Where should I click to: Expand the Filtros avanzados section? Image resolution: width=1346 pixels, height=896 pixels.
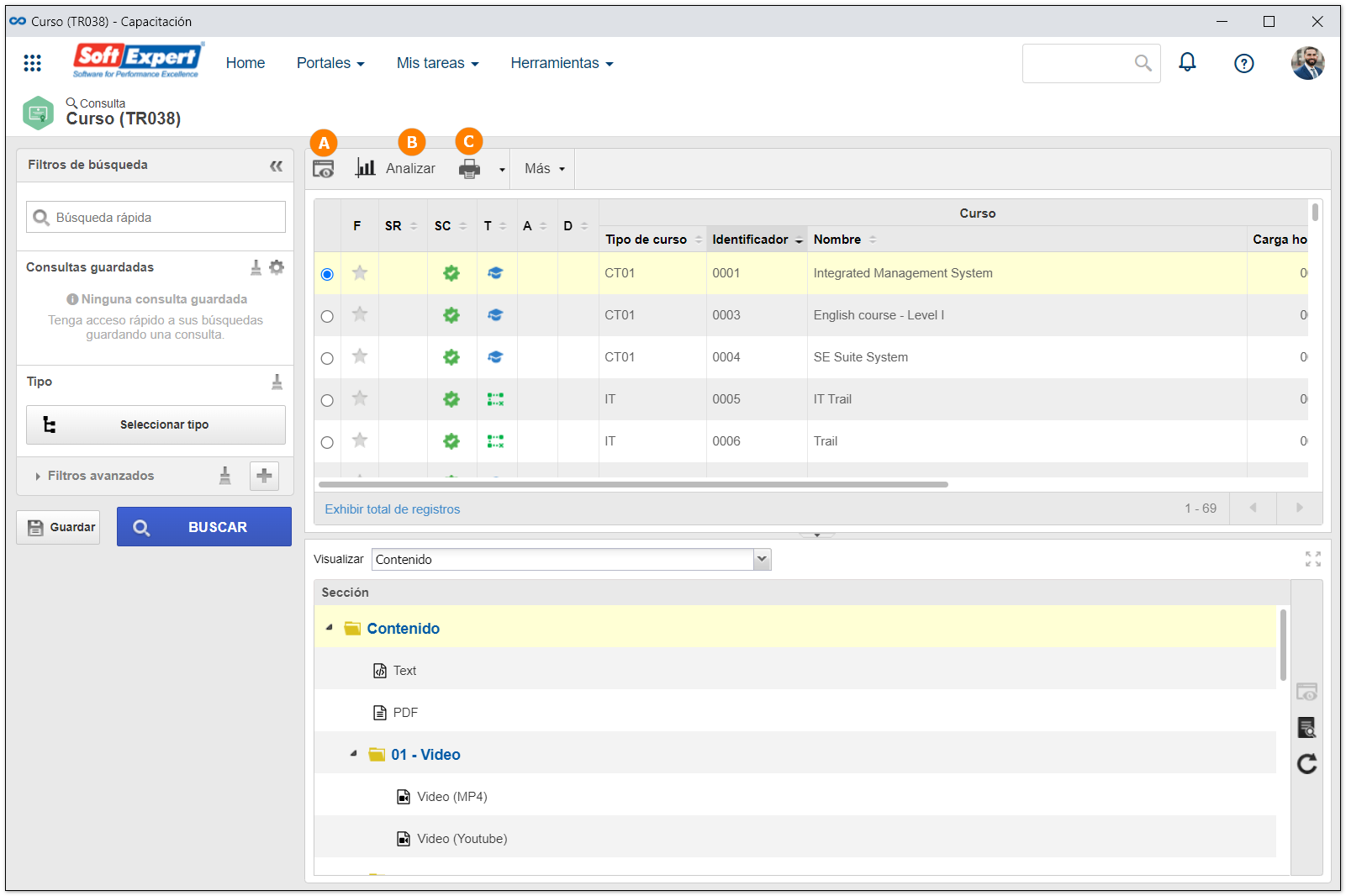click(x=93, y=476)
